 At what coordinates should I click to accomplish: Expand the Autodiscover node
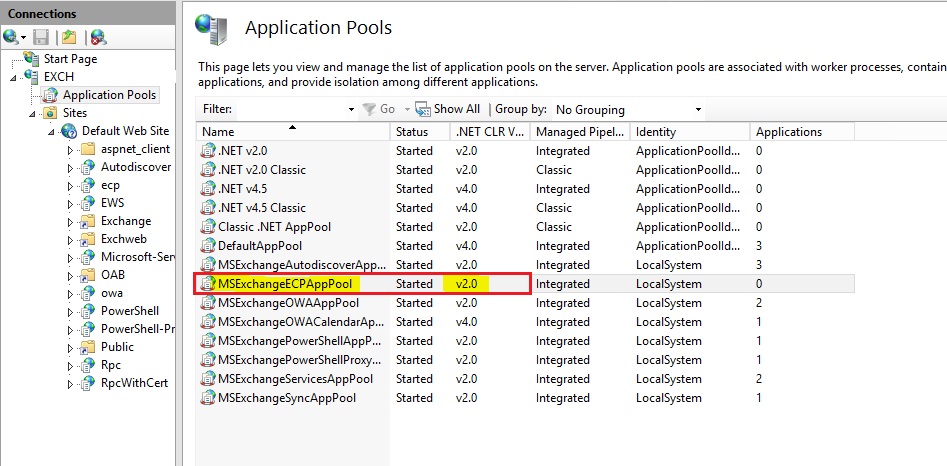(71, 168)
